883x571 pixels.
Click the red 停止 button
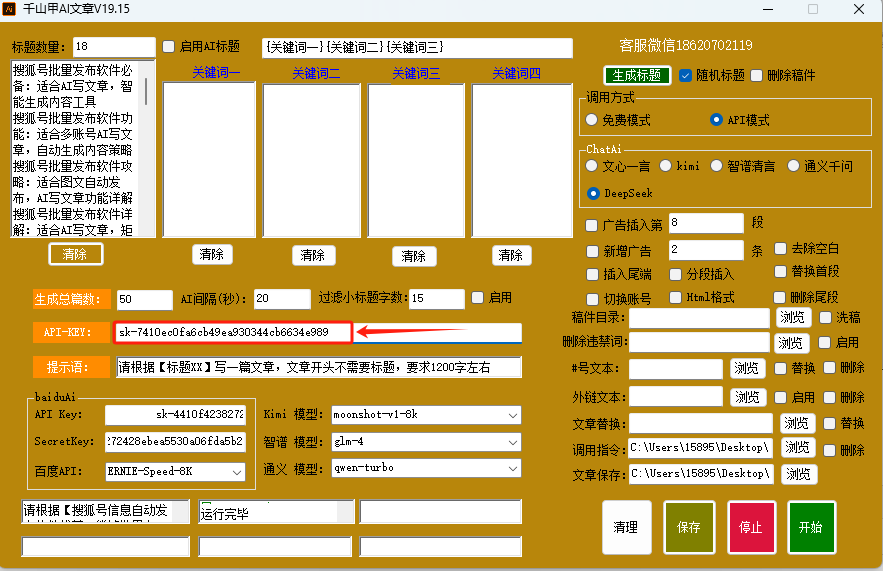click(751, 527)
